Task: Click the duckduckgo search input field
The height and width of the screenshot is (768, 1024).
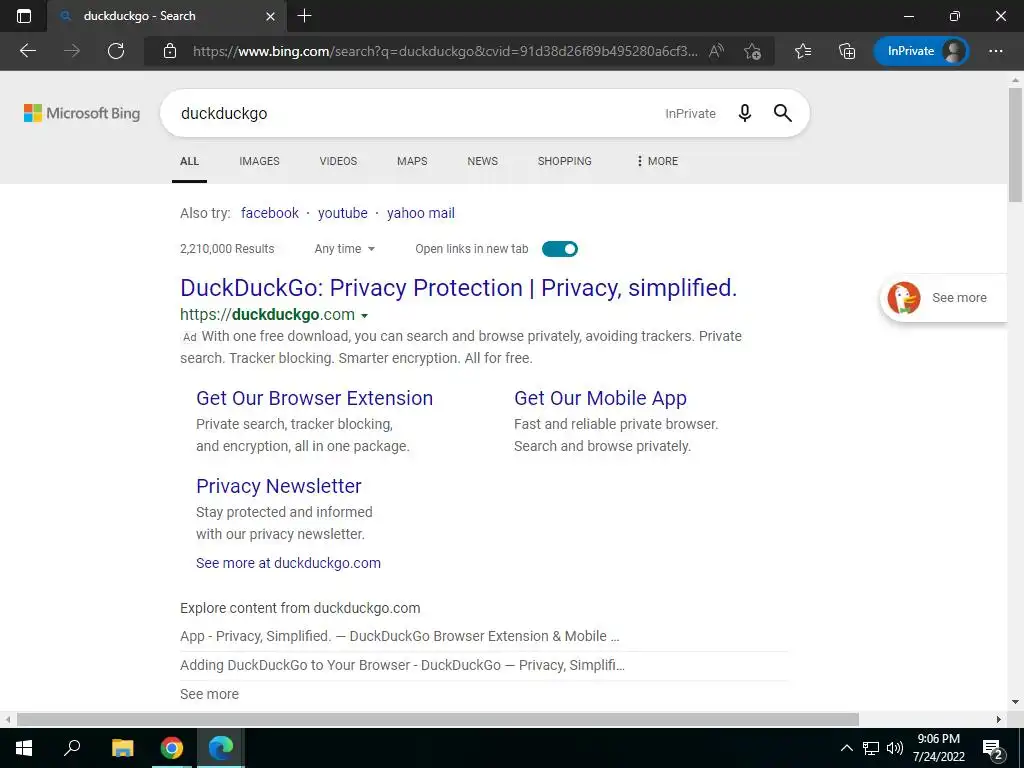Action: pyautogui.click(x=418, y=113)
